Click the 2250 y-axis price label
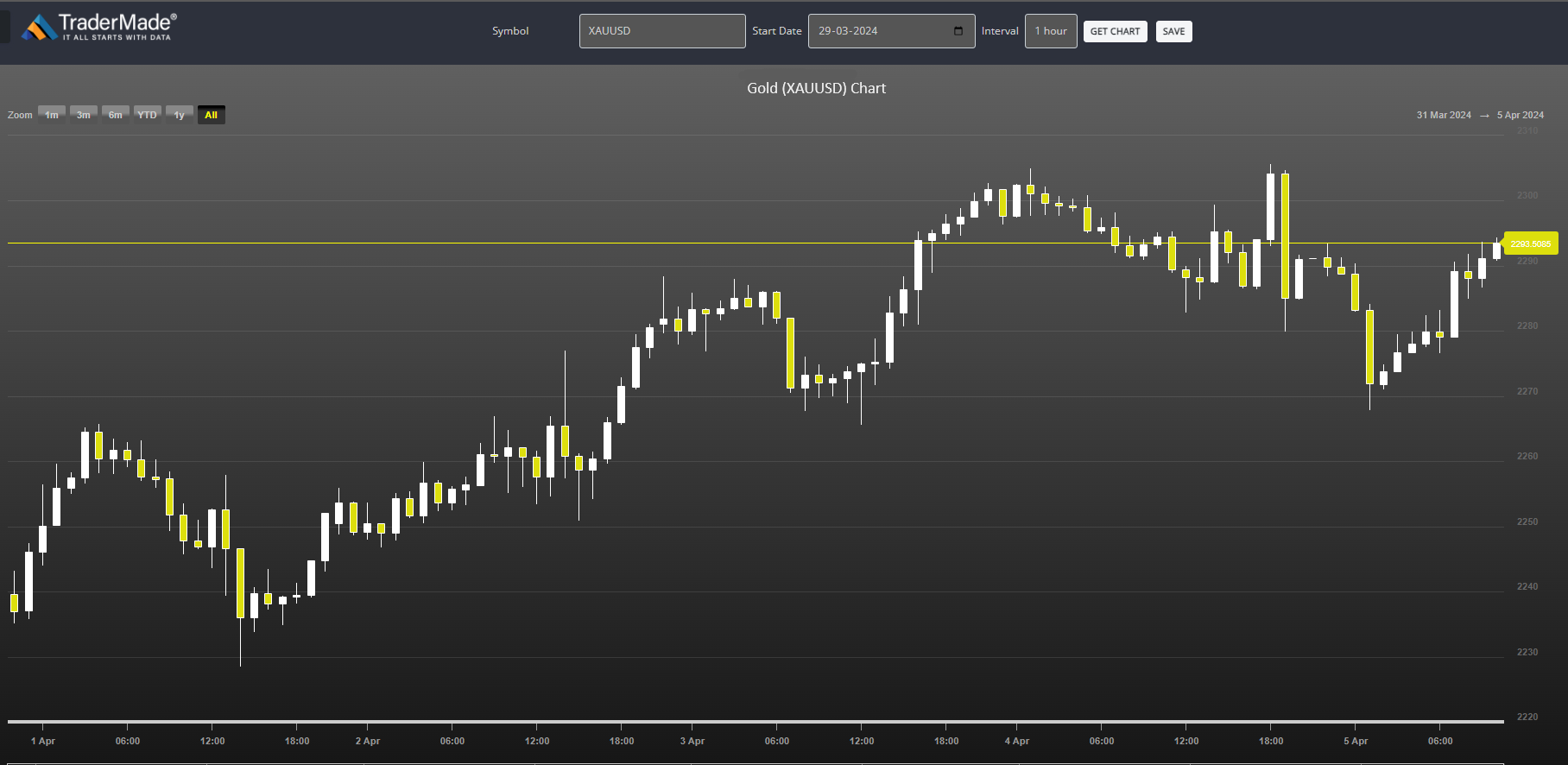1568x765 pixels. (1527, 522)
